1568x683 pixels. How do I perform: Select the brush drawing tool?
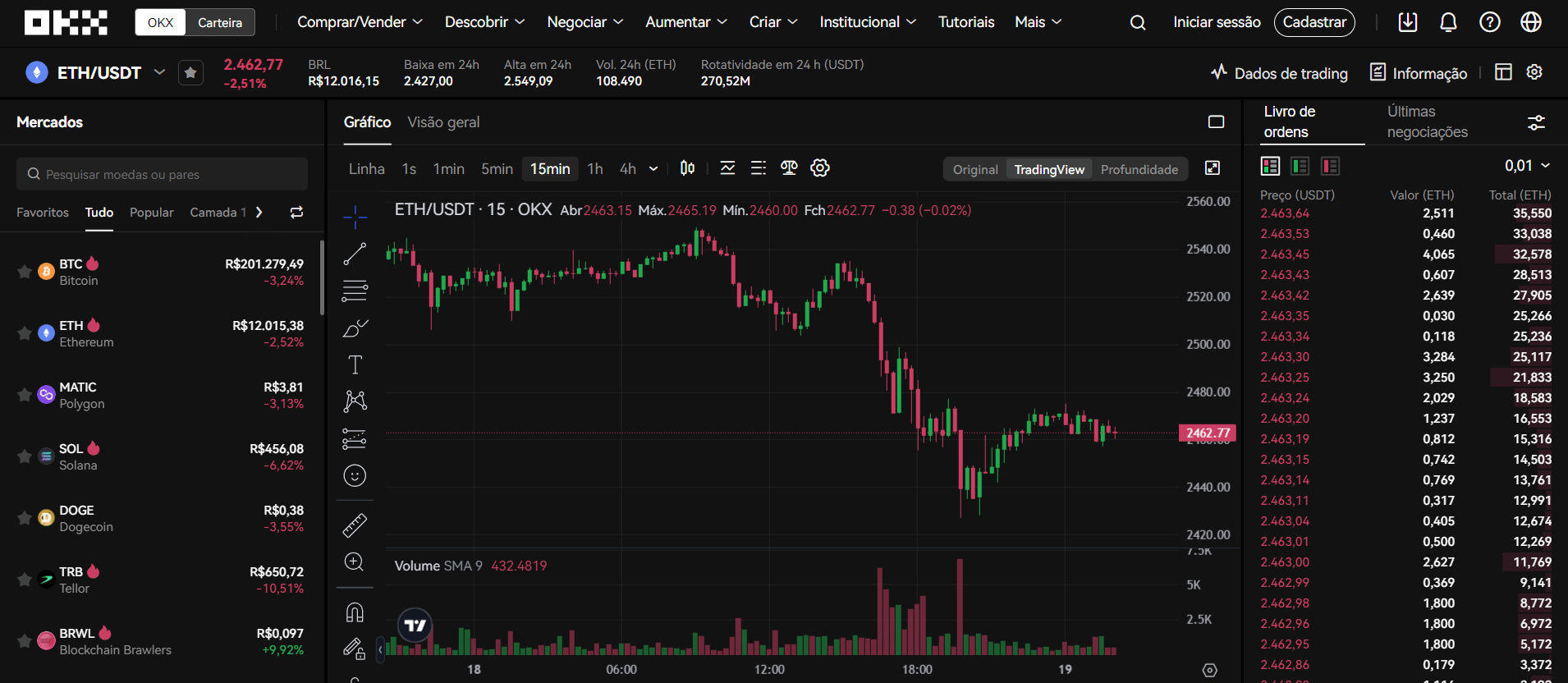(355, 328)
